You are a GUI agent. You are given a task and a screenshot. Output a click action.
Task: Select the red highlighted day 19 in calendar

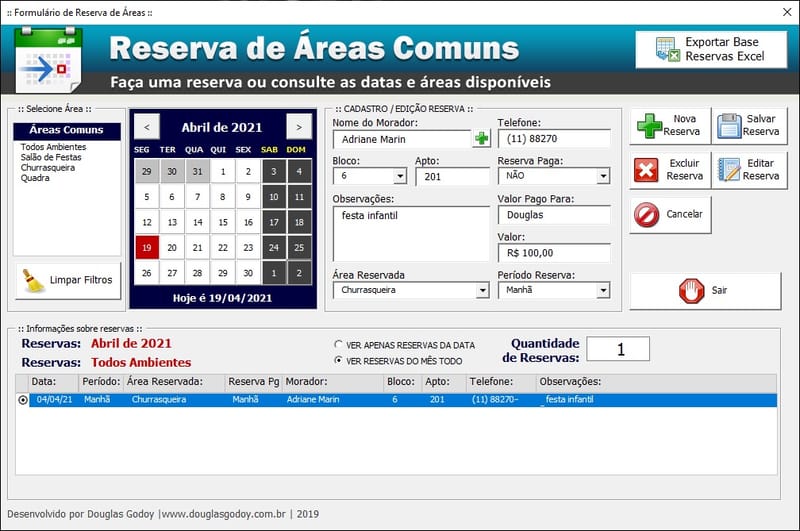click(147, 248)
